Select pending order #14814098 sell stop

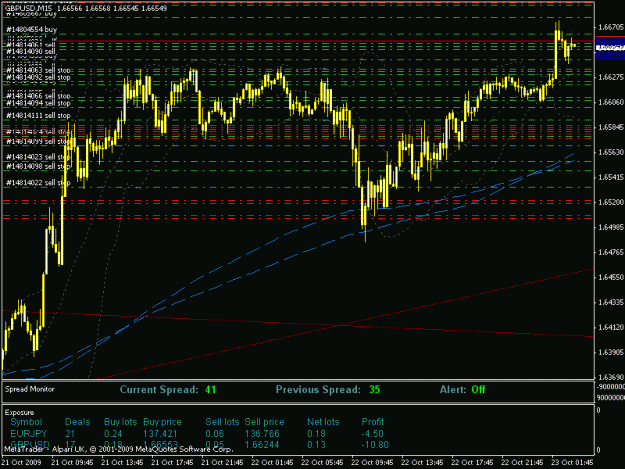tap(38, 166)
